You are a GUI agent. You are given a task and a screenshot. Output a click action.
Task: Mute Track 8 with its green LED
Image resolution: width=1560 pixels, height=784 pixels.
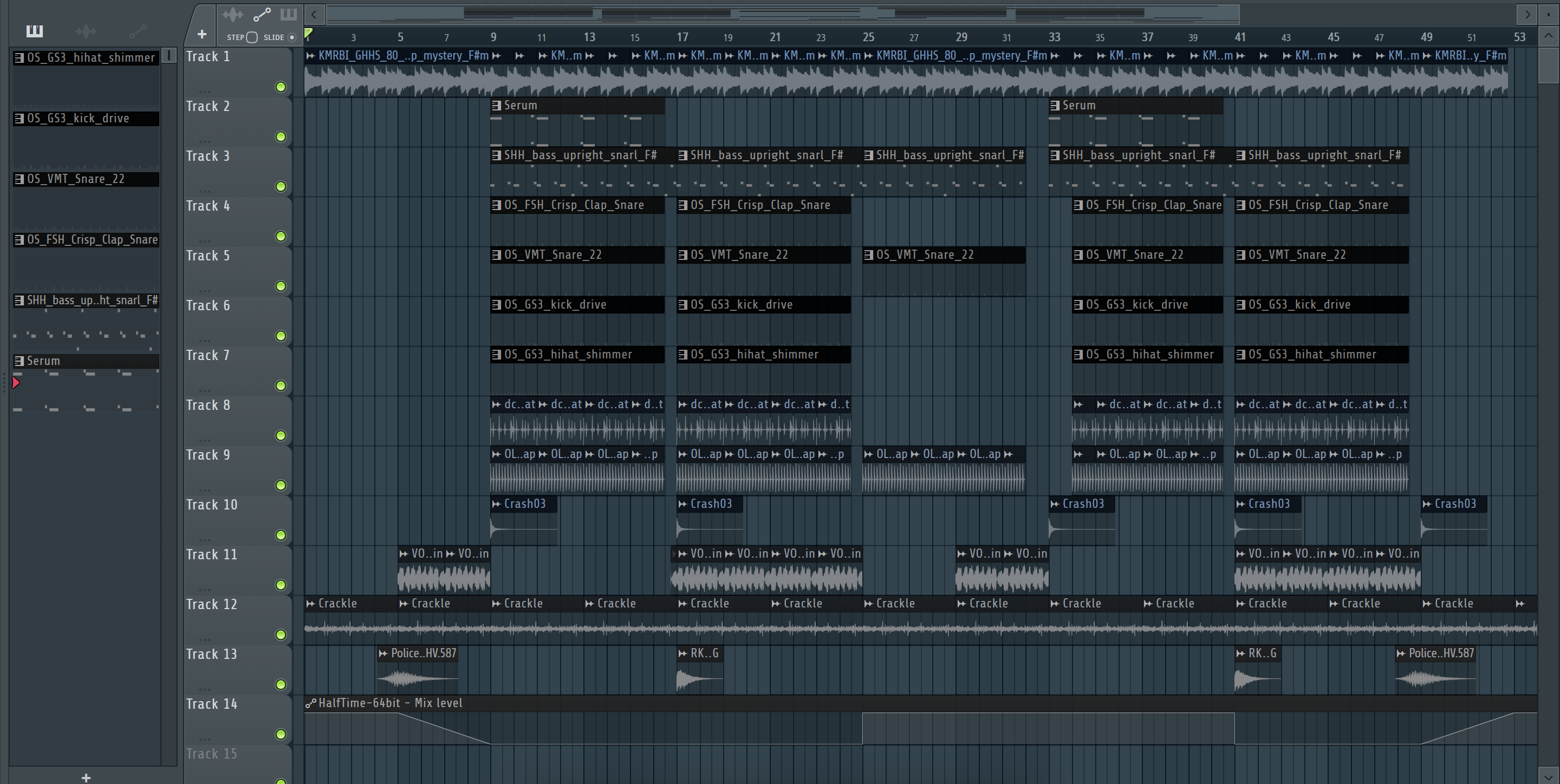click(x=281, y=435)
